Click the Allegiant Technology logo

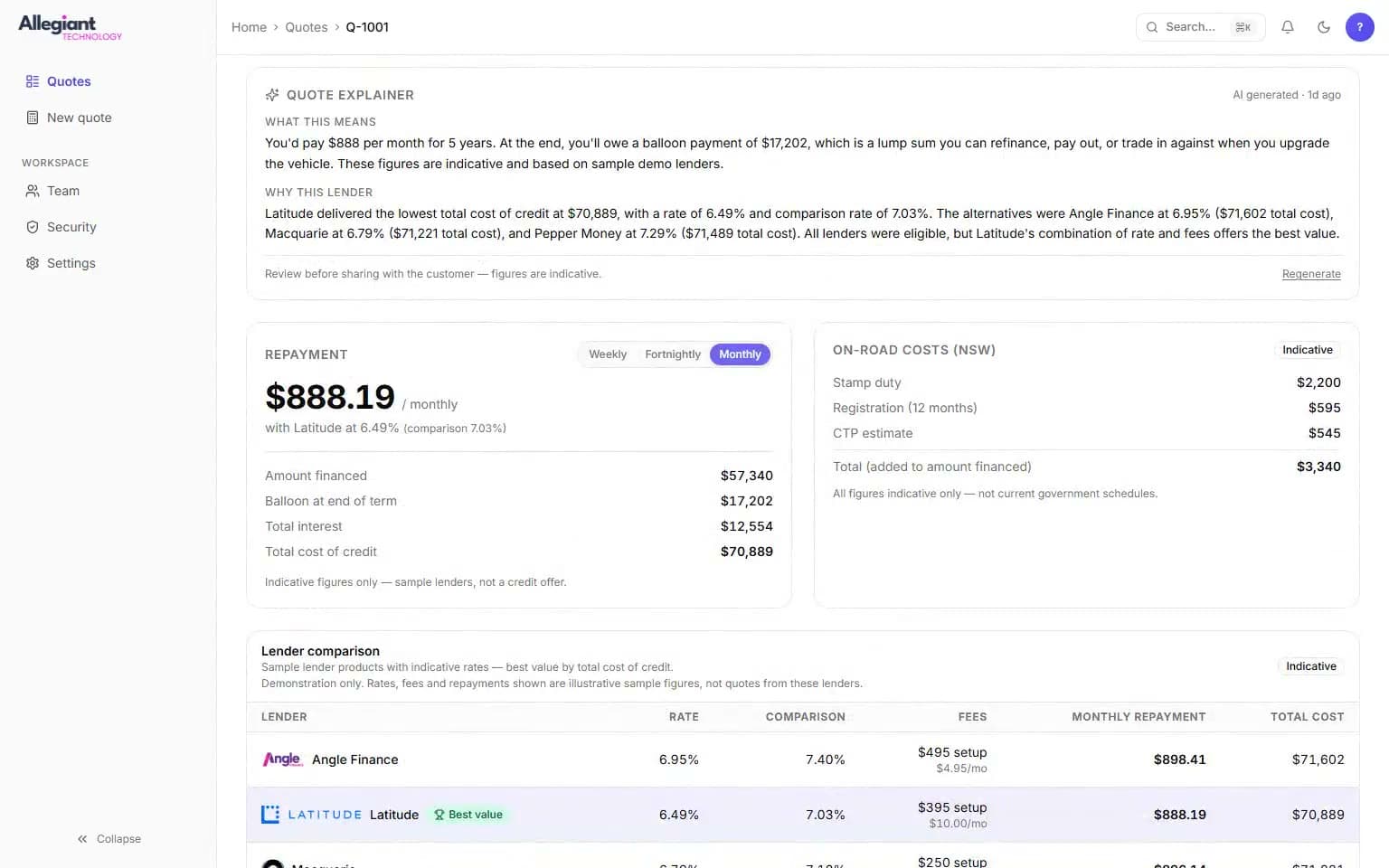(71, 27)
